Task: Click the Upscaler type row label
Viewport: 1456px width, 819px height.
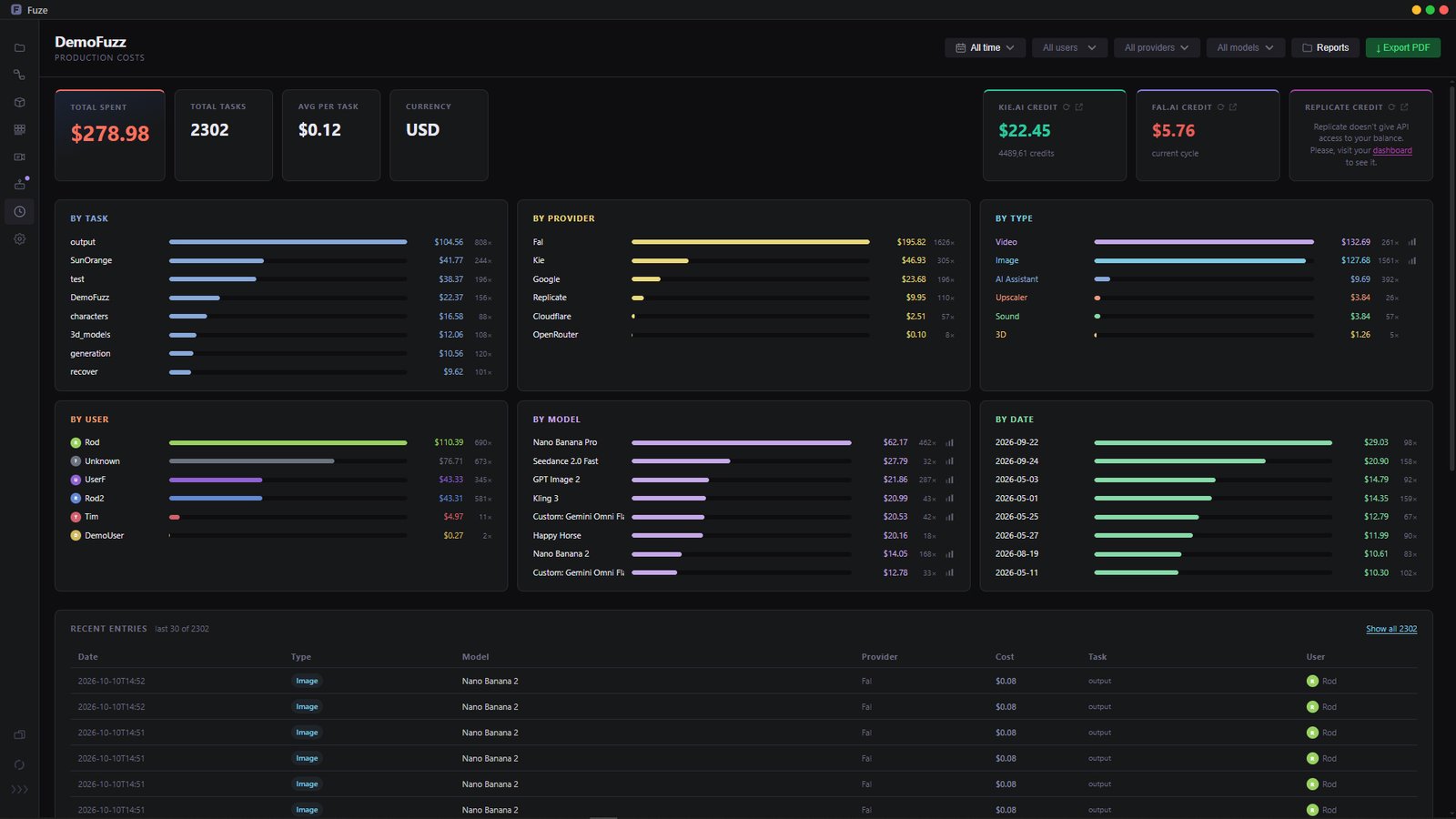Action: point(1011,298)
